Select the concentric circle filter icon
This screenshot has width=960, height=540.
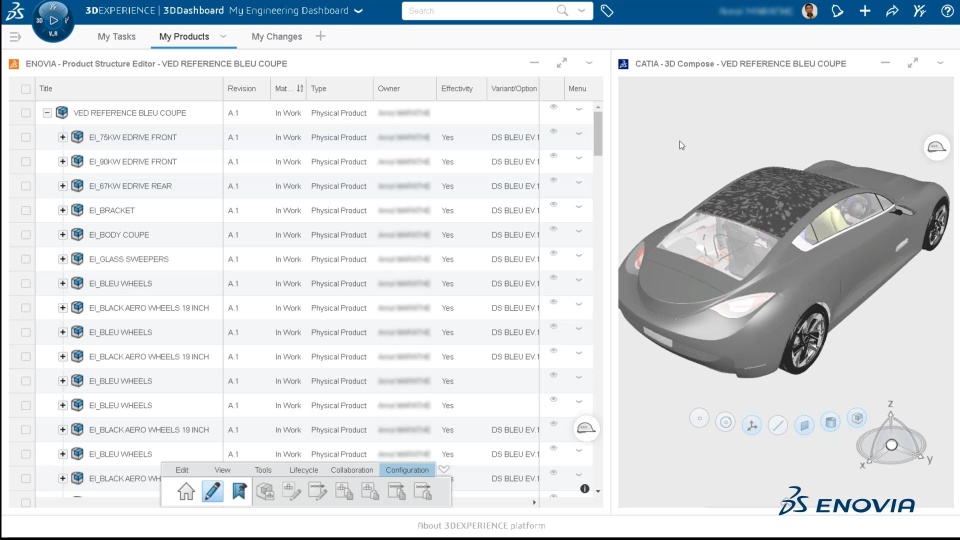point(726,422)
